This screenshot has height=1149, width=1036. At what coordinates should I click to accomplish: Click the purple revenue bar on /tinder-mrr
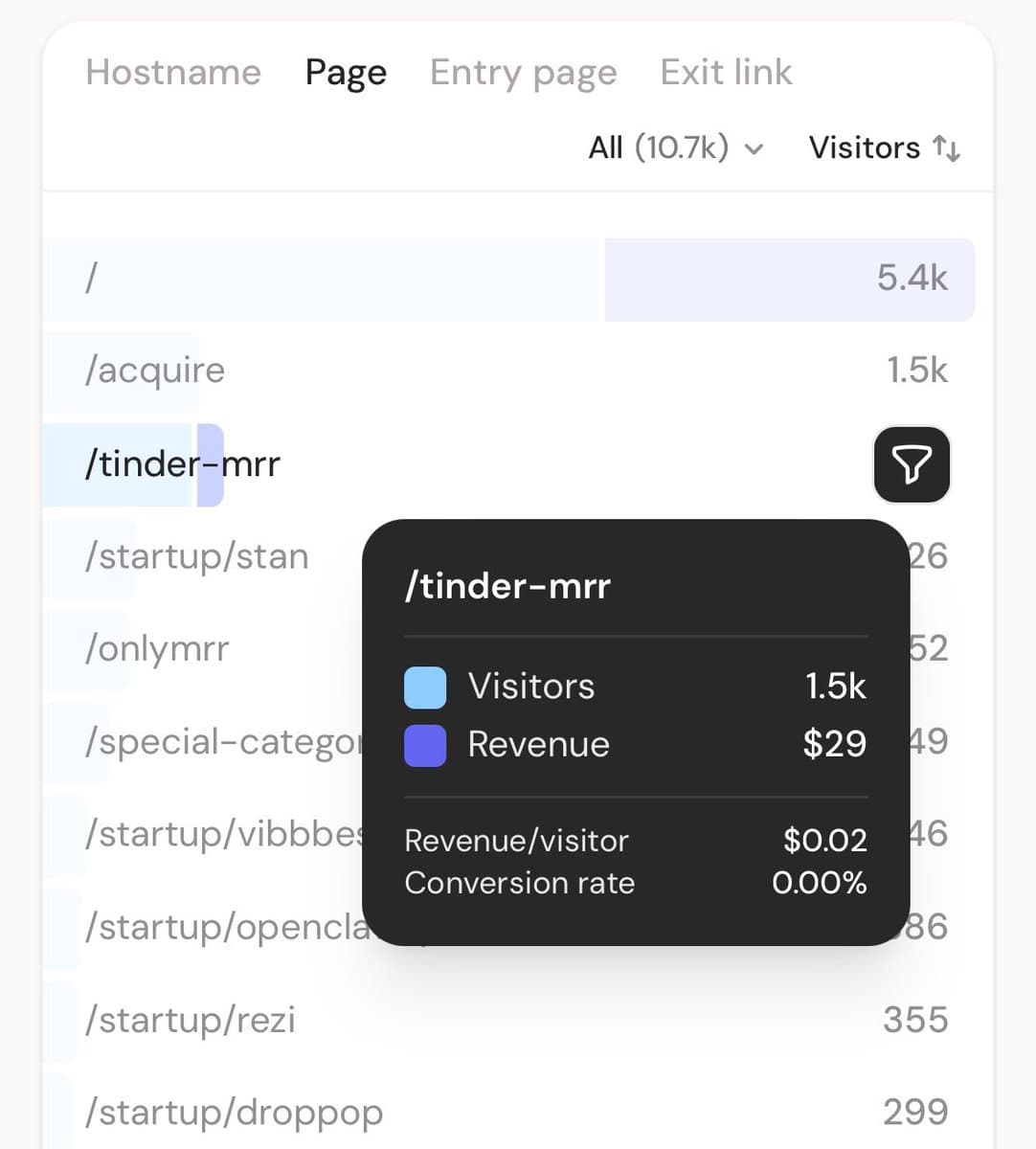coord(210,464)
